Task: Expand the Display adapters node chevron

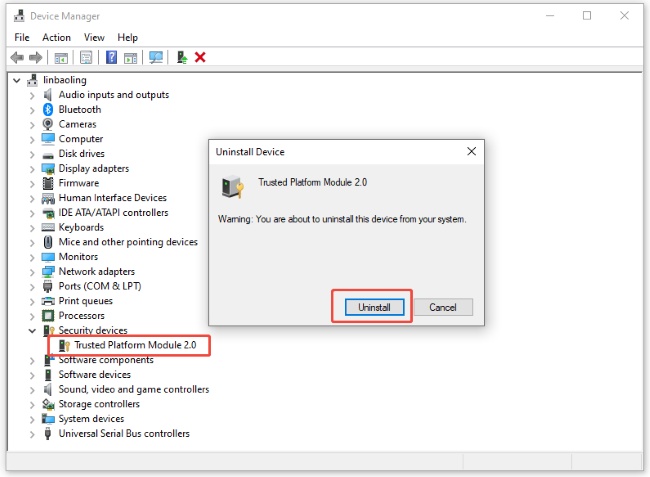Action: point(32,169)
